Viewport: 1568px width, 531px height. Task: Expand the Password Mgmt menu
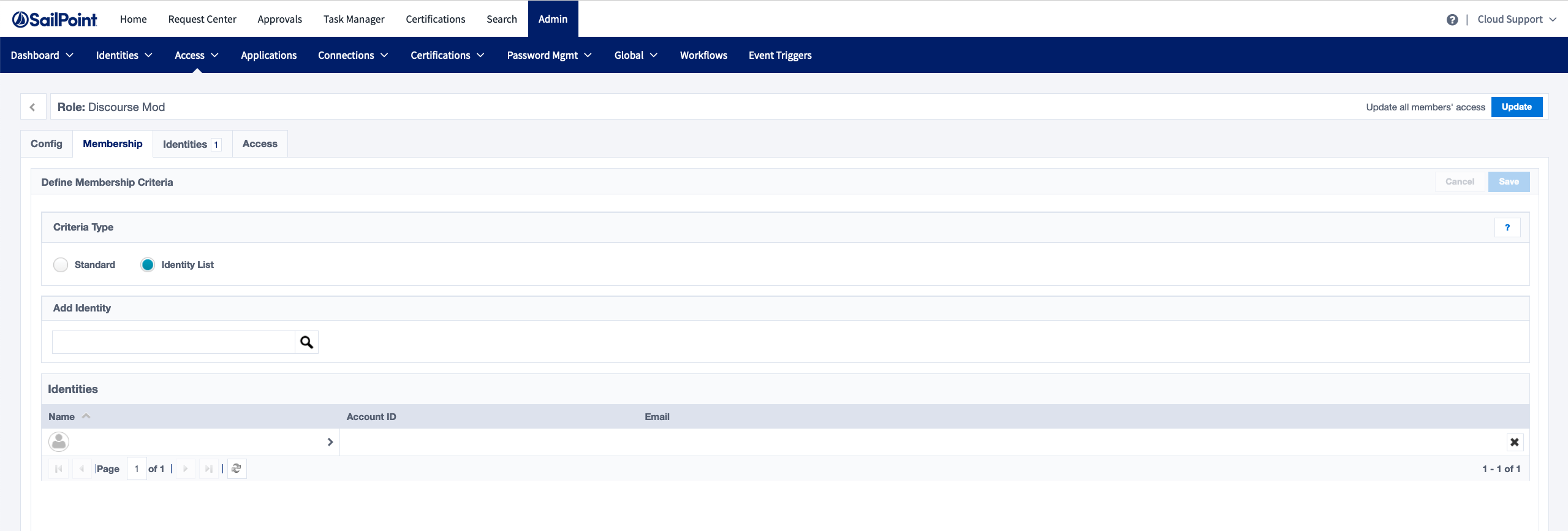click(549, 55)
